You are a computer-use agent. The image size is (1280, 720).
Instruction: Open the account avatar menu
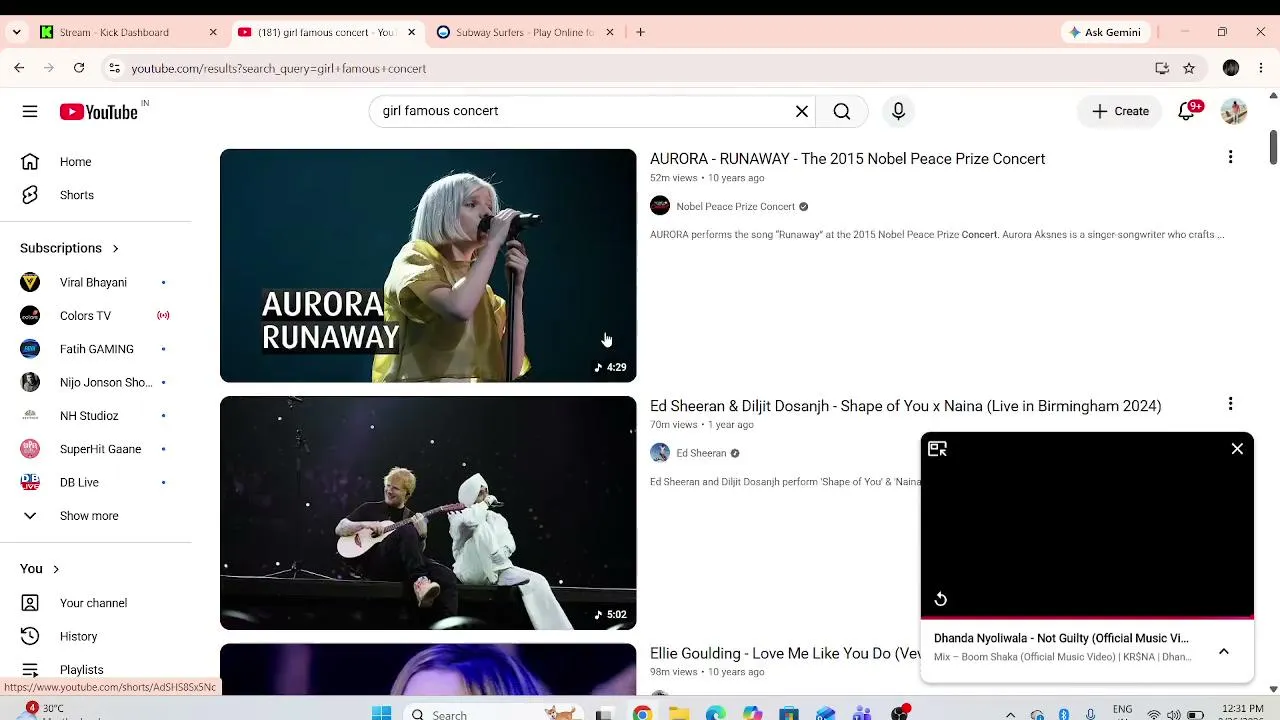click(1234, 111)
